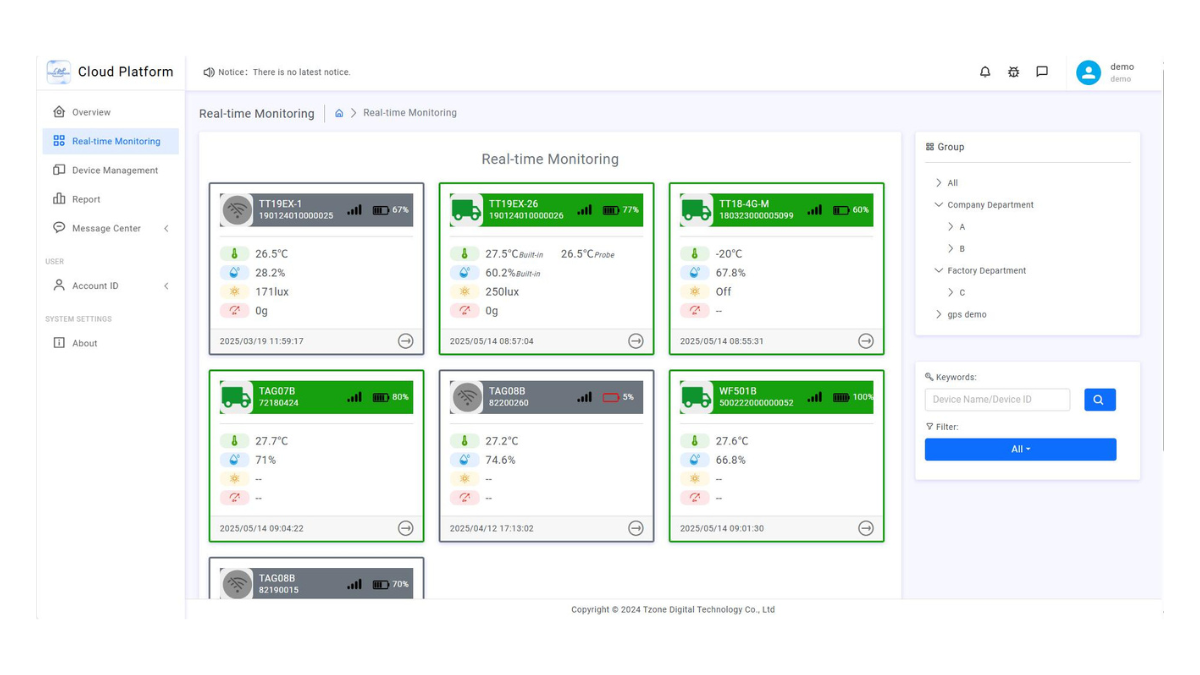Click the signal bars on WF501B card

pyautogui.click(x=815, y=397)
